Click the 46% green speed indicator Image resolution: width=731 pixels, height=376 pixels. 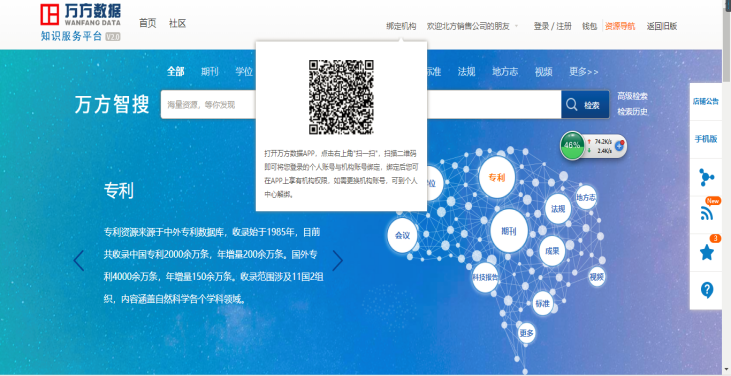pos(572,145)
